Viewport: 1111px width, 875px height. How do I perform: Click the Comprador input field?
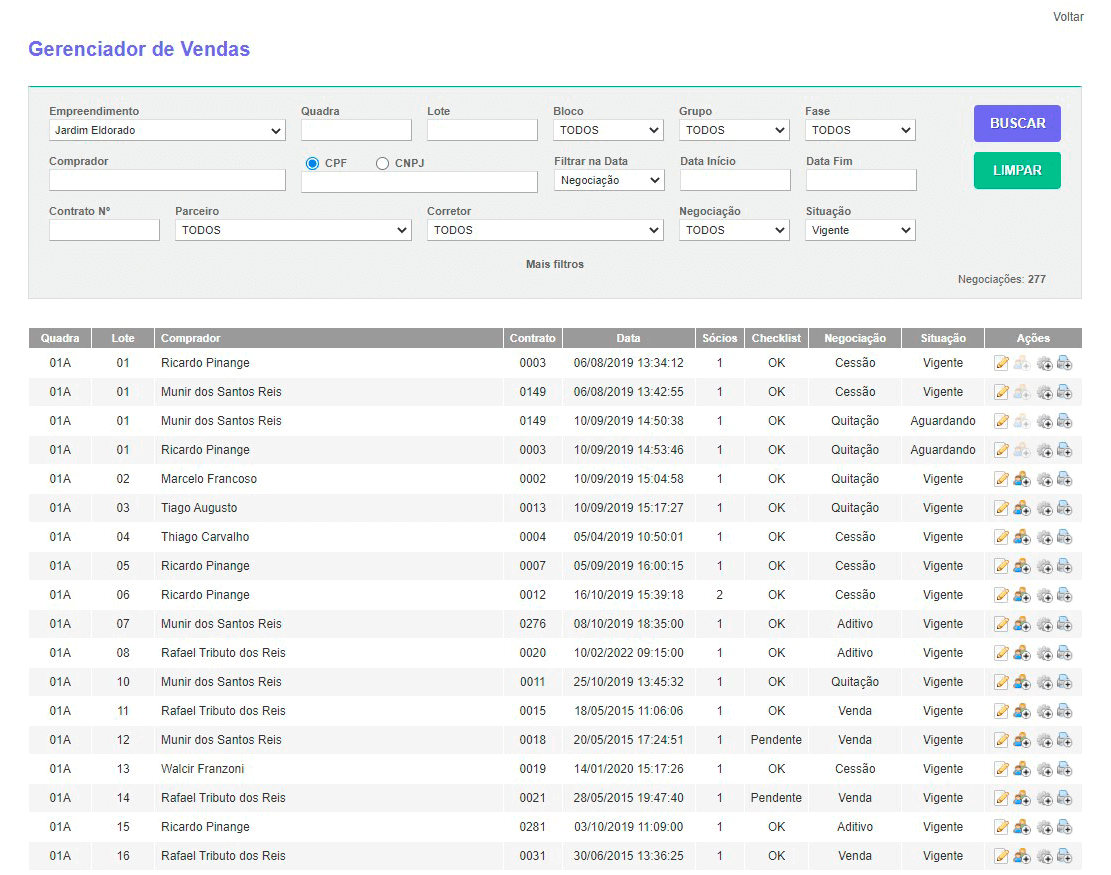coord(167,181)
